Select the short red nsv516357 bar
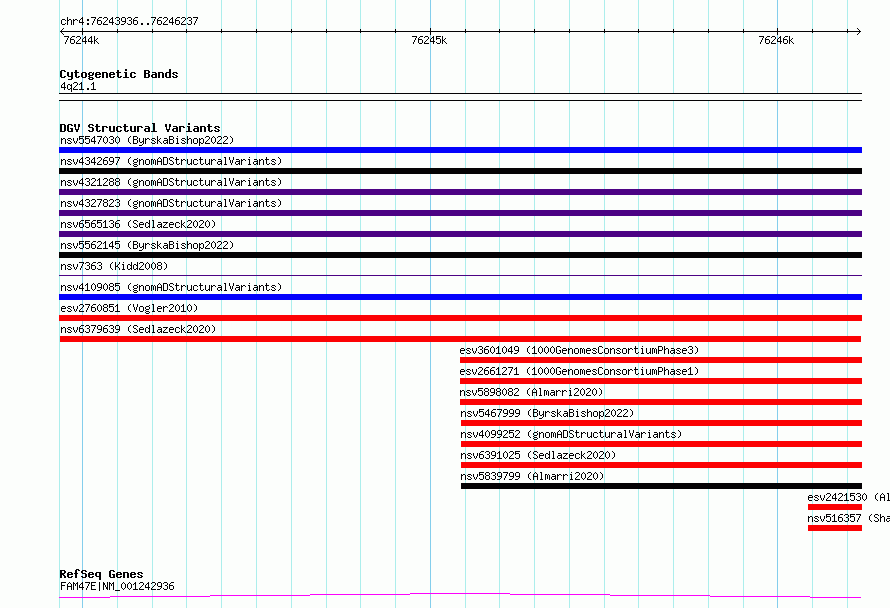This screenshot has width=890, height=608. (x=835, y=528)
